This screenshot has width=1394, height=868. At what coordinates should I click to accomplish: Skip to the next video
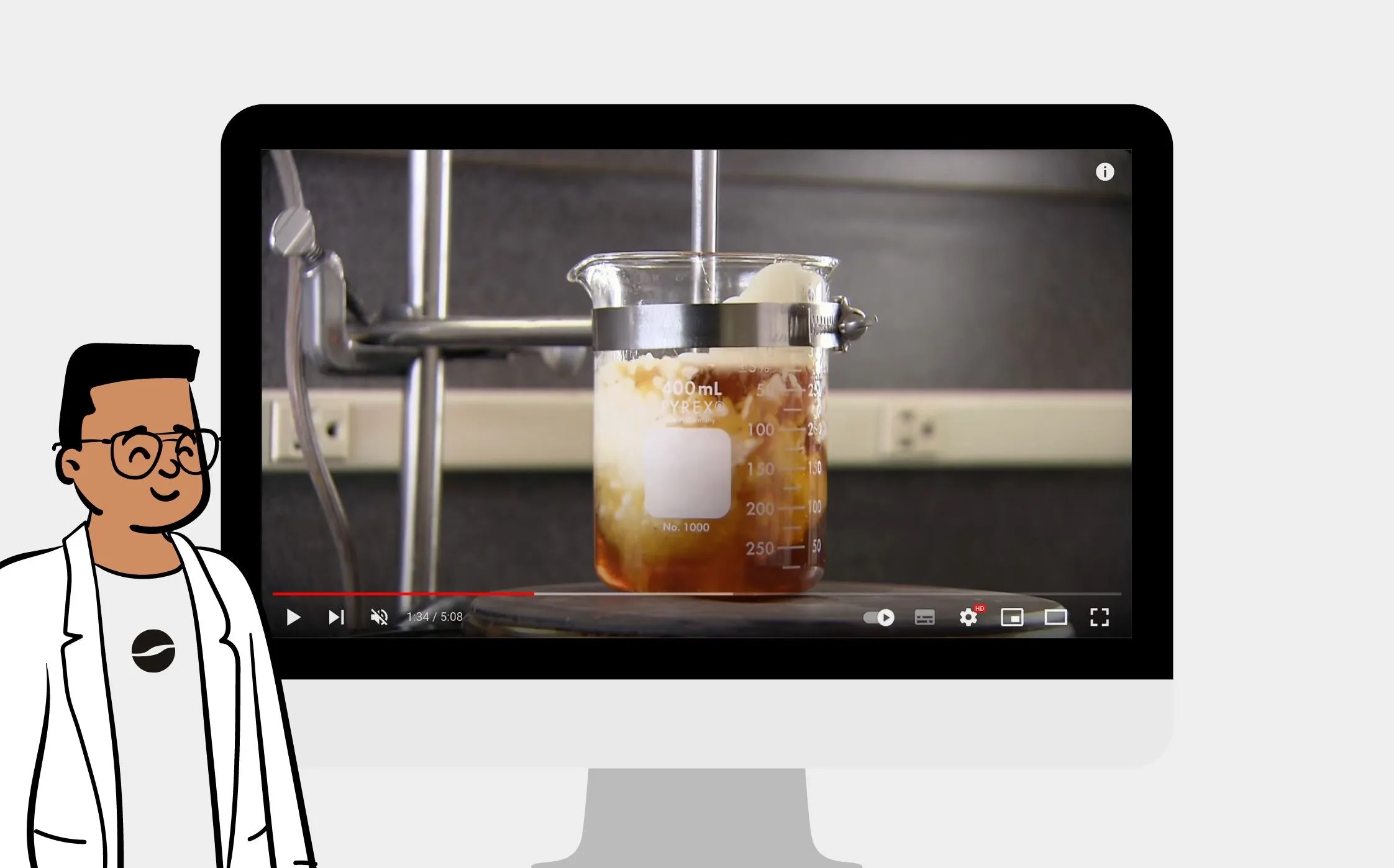[x=336, y=617]
